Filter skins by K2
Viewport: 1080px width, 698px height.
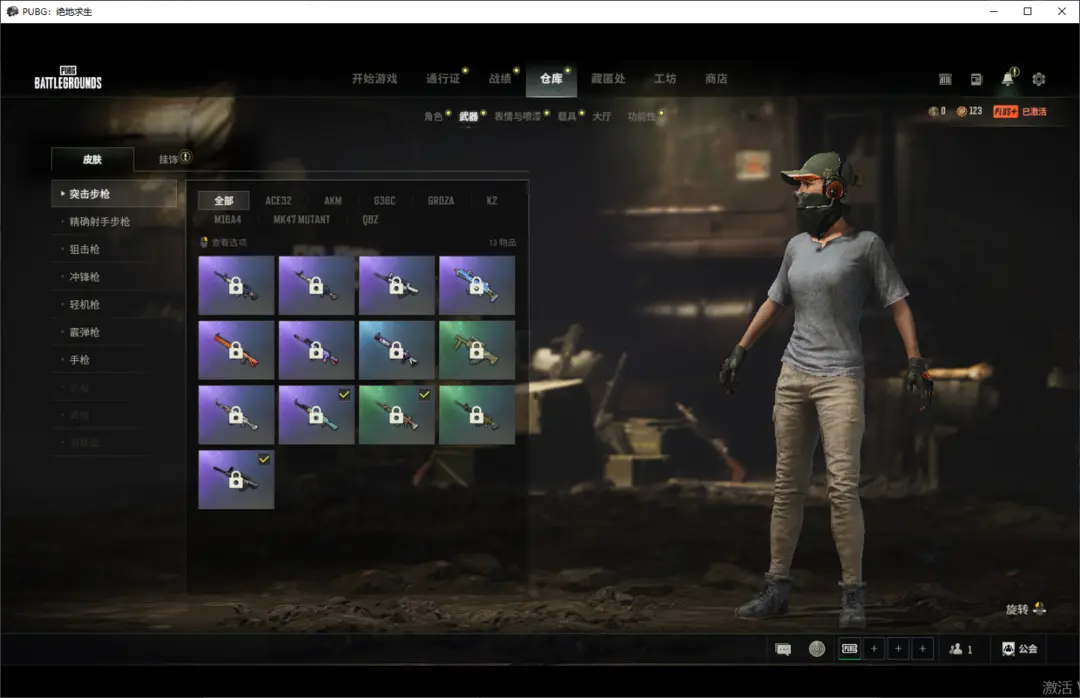(492, 201)
